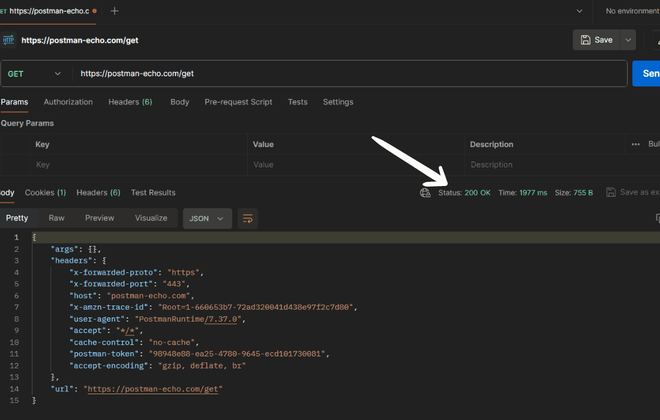Click the query param Key input cell
The width and height of the screenshot is (660, 420).
pos(139,165)
